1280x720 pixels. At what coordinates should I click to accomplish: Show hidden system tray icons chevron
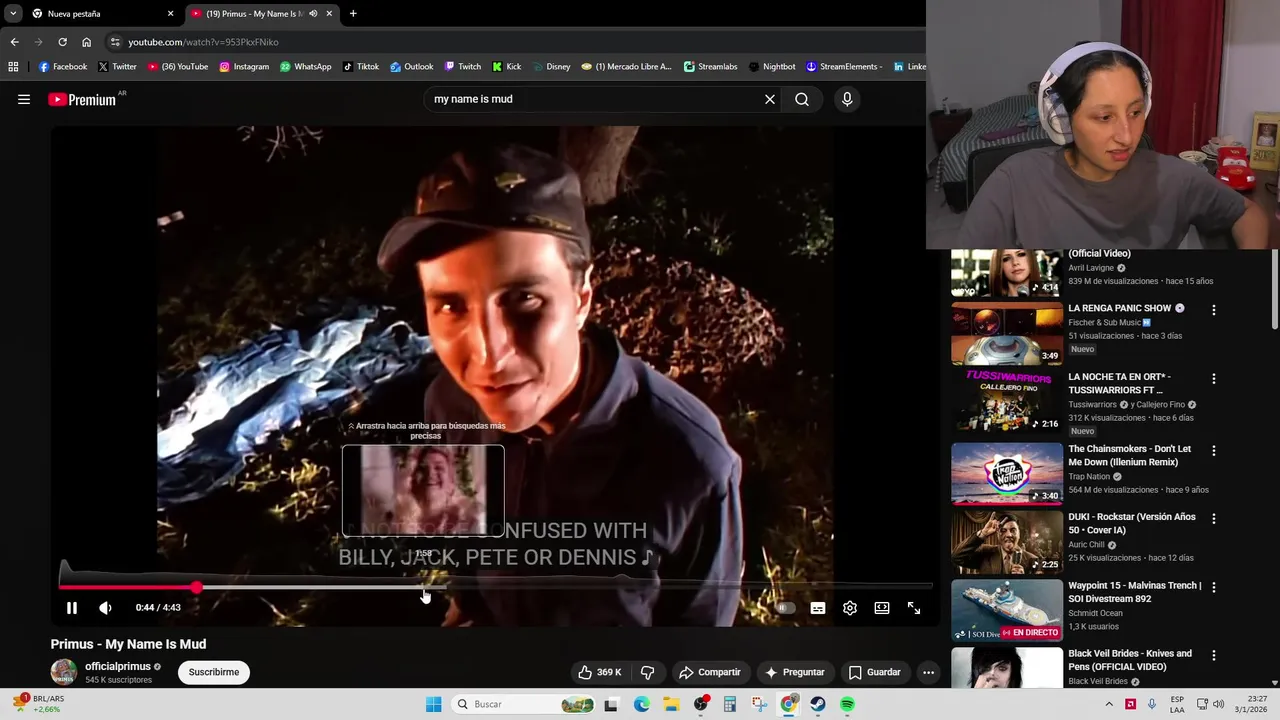point(1108,704)
